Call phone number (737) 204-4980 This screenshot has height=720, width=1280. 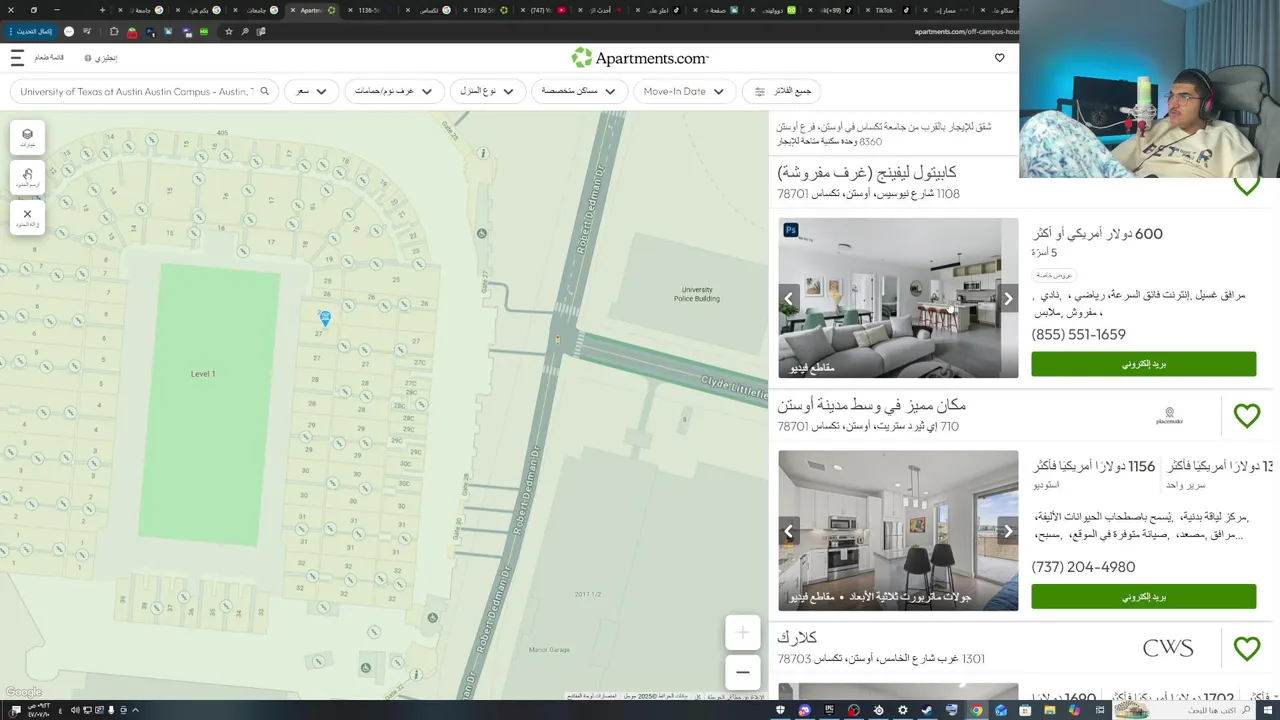click(1083, 567)
